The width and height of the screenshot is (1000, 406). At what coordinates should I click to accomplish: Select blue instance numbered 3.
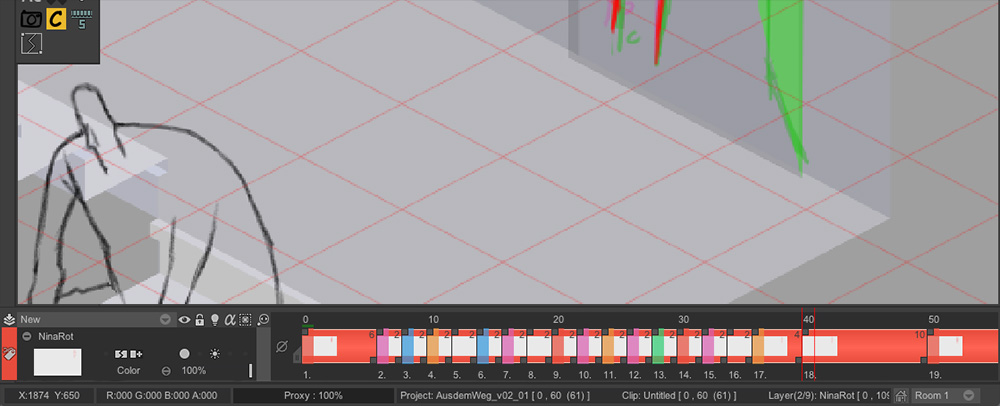click(413, 346)
